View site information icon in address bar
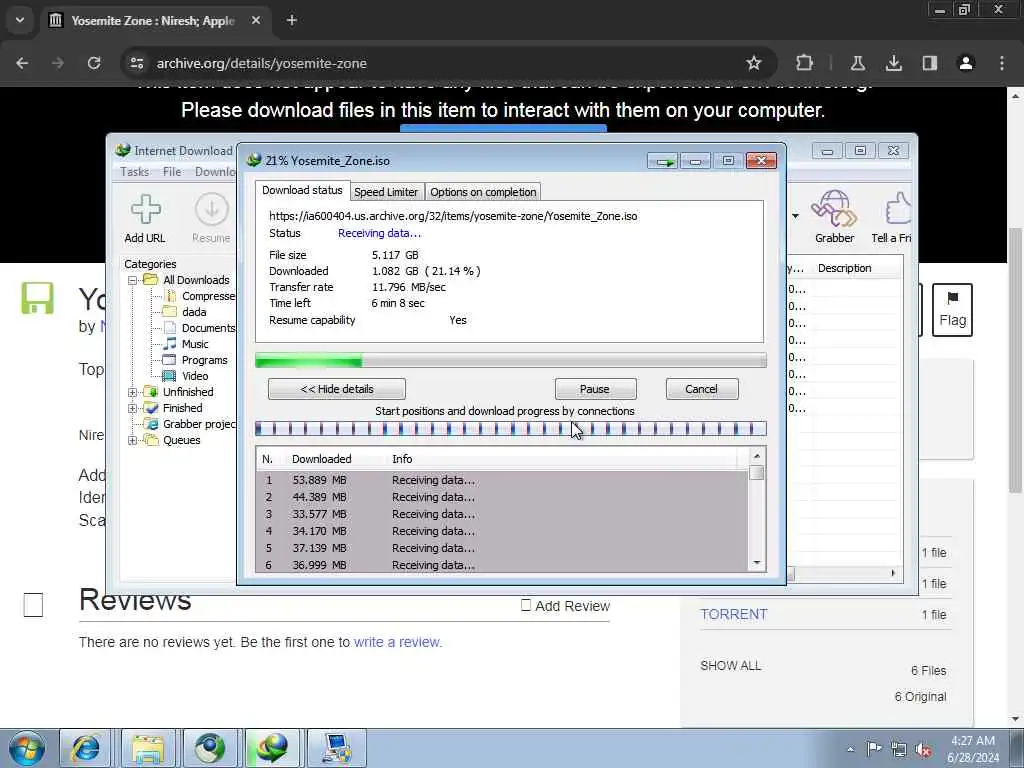The height and width of the screenshot is (768, 1024). coord(136,63)
